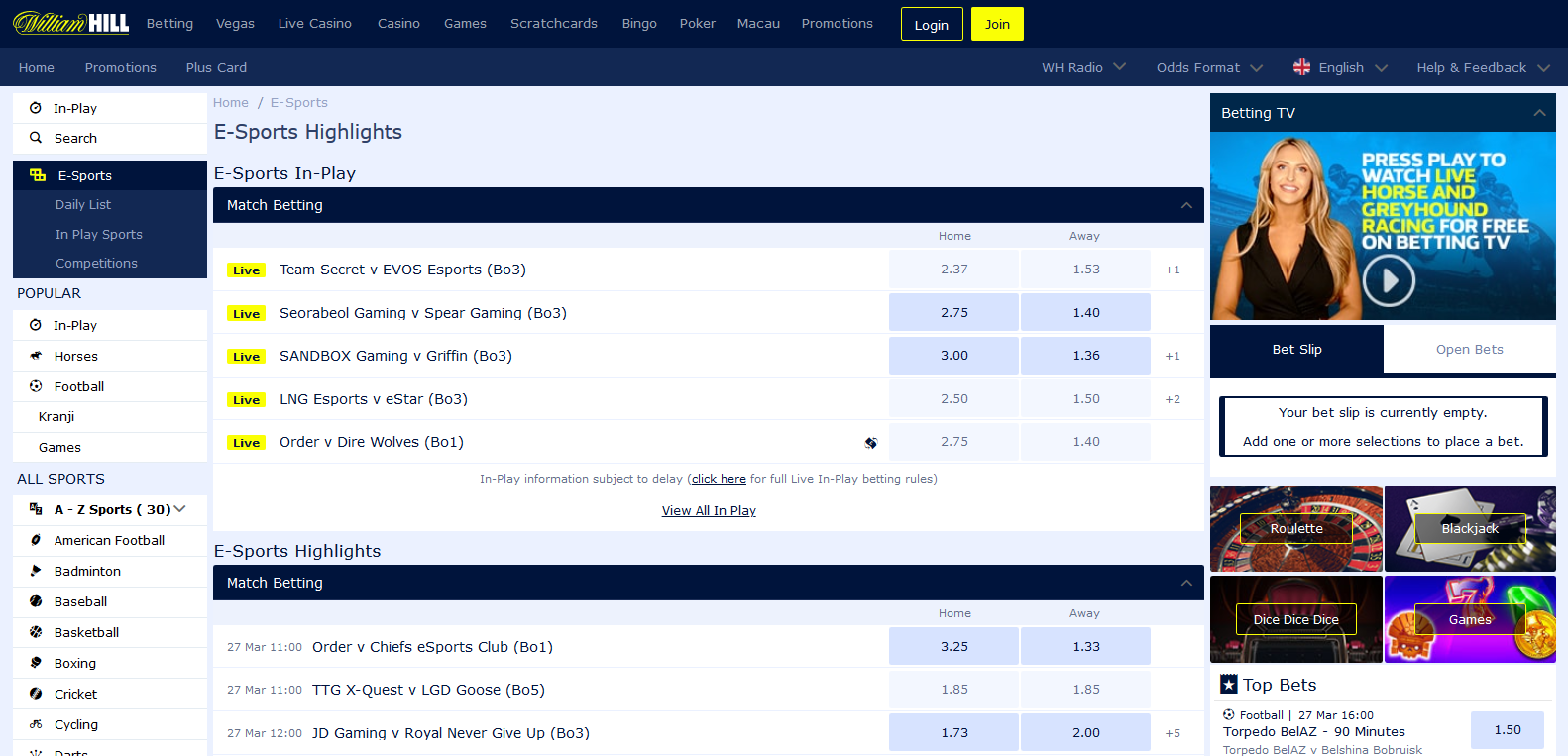Click the E-Sports sidebar icon
This screenshot has height=756, width=1568.
(x=38, y=175)
